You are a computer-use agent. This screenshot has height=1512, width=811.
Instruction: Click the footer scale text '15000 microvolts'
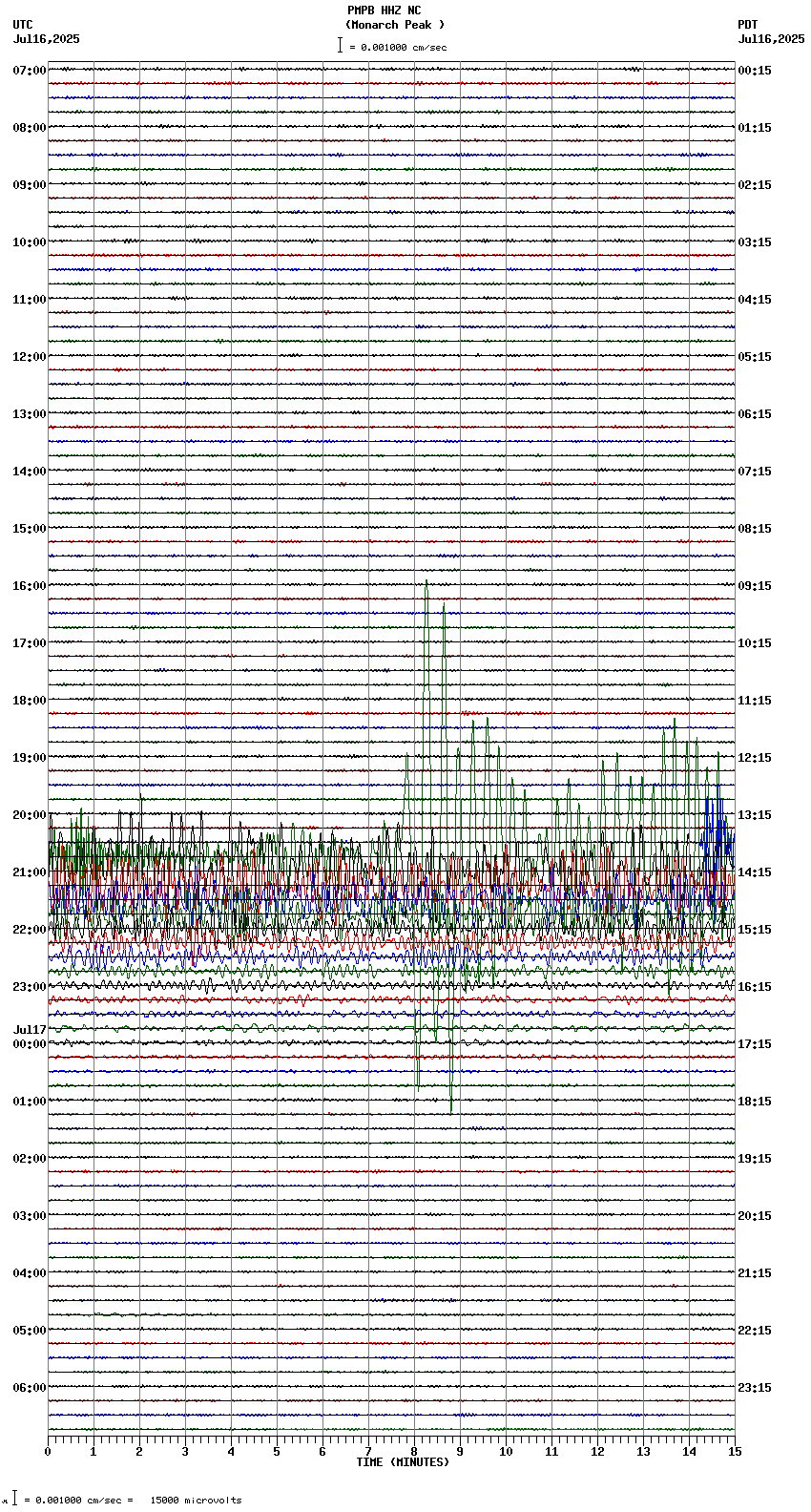pyautogui.click(x=196, y=1501)
